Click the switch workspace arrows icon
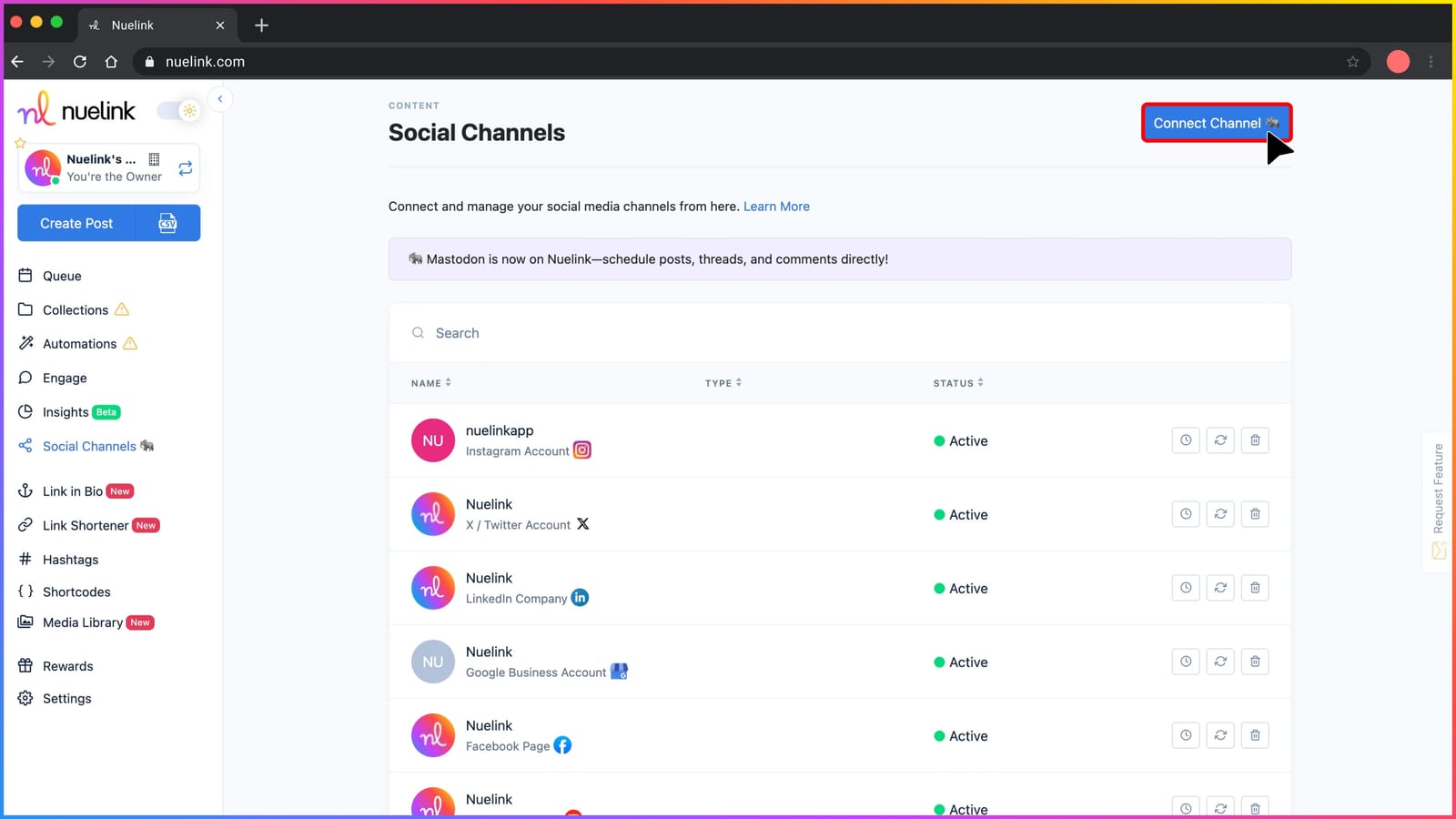 [x=185, y=168]
